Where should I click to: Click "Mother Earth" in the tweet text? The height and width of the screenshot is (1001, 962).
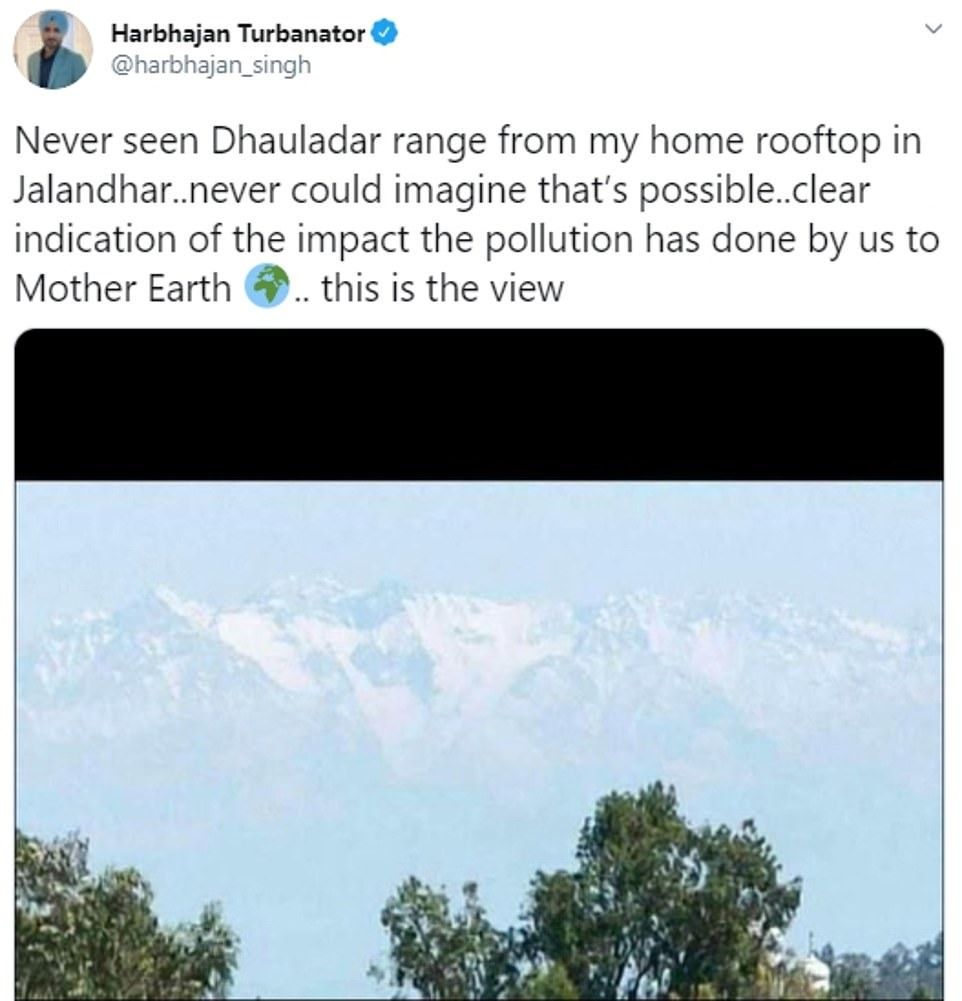click(x=123, y=290)
